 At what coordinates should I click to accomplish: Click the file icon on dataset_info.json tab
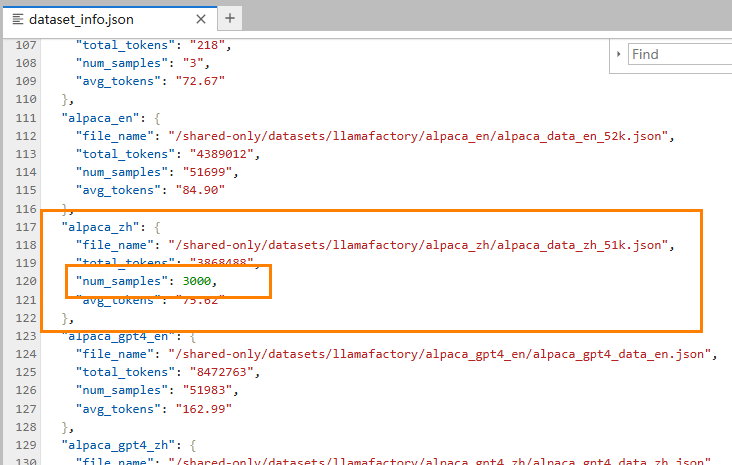[18, 19]
